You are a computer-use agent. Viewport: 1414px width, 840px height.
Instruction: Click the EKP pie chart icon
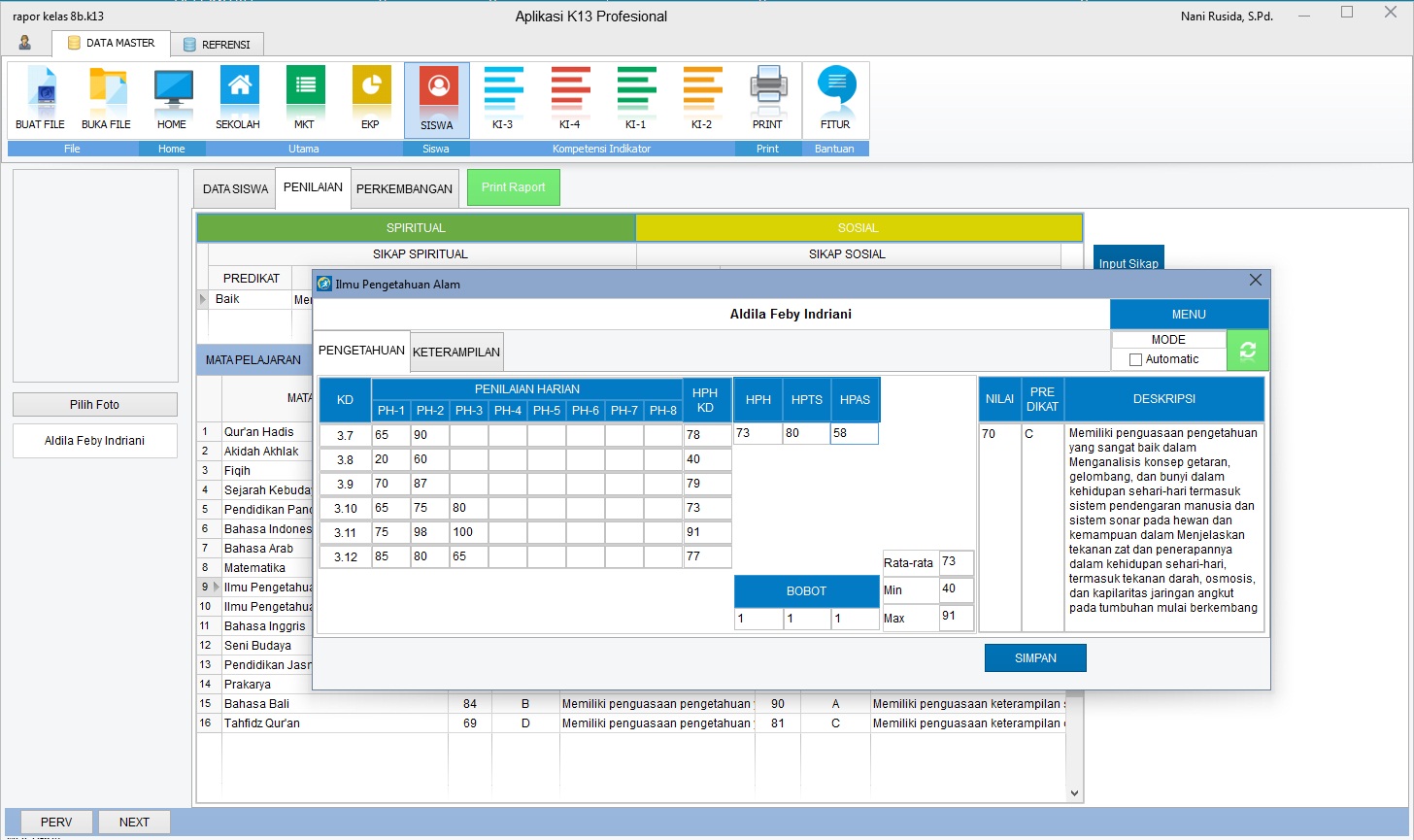(x=370, y=98)
